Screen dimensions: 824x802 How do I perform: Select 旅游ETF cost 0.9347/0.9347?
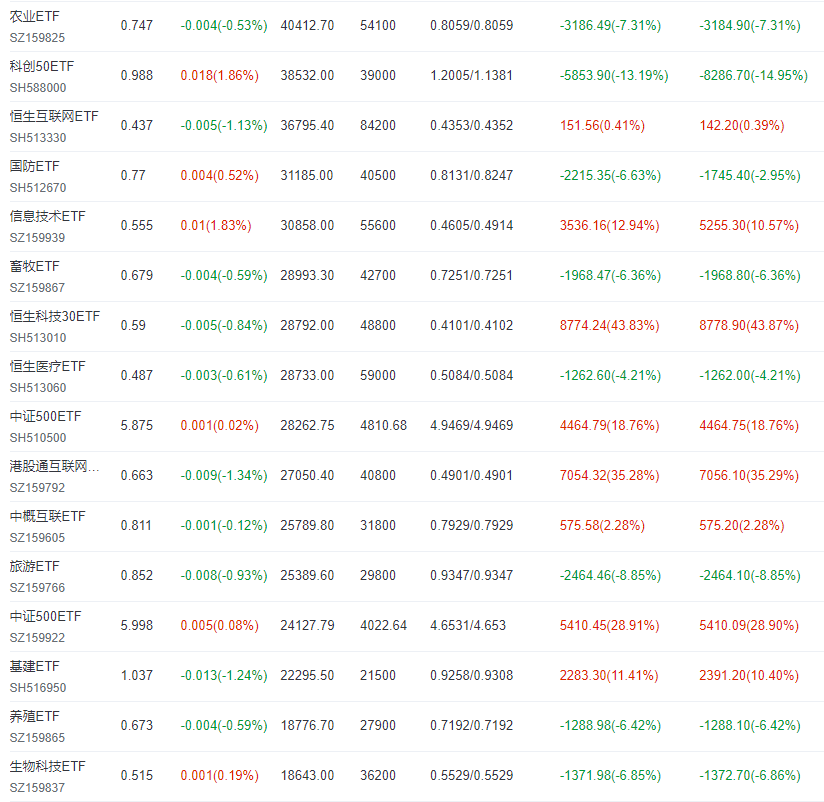(471, 575)
